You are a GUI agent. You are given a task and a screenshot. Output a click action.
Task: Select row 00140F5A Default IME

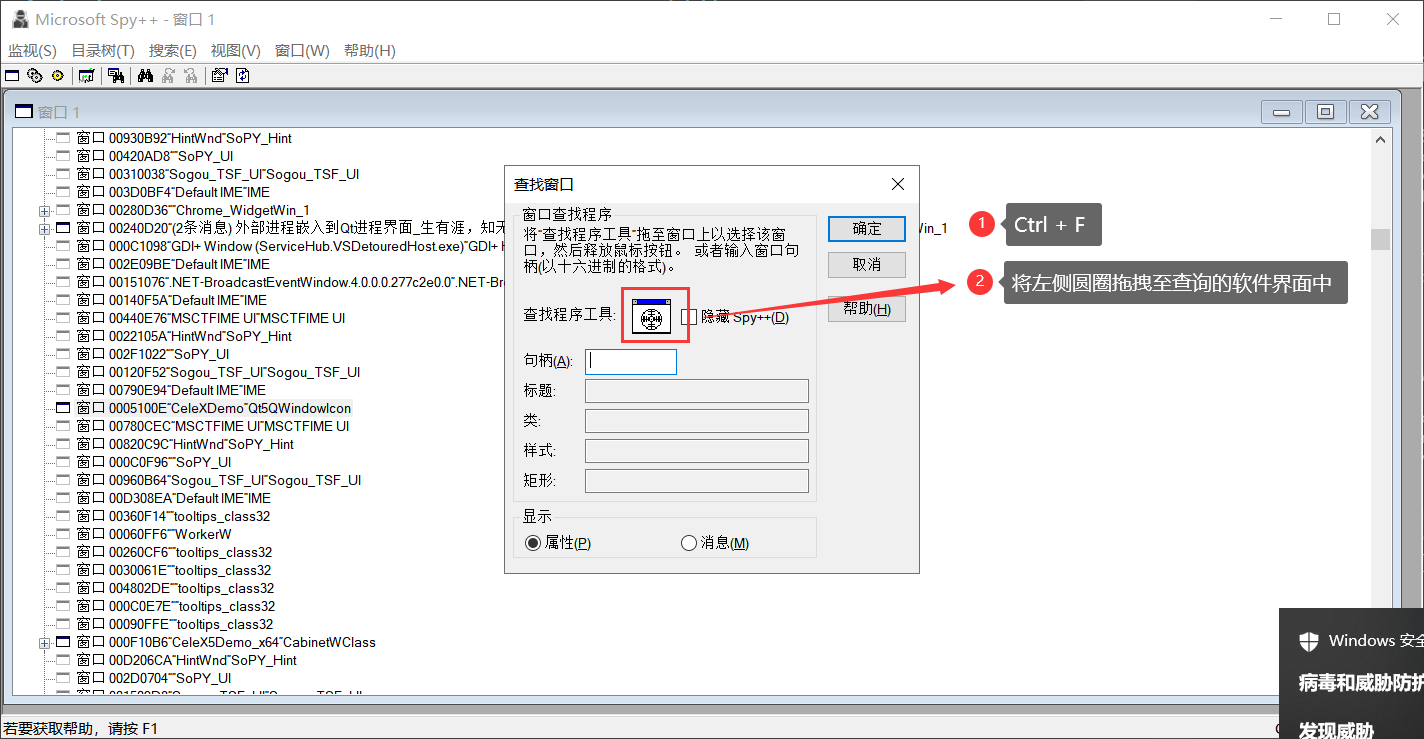tap(172, 300)
